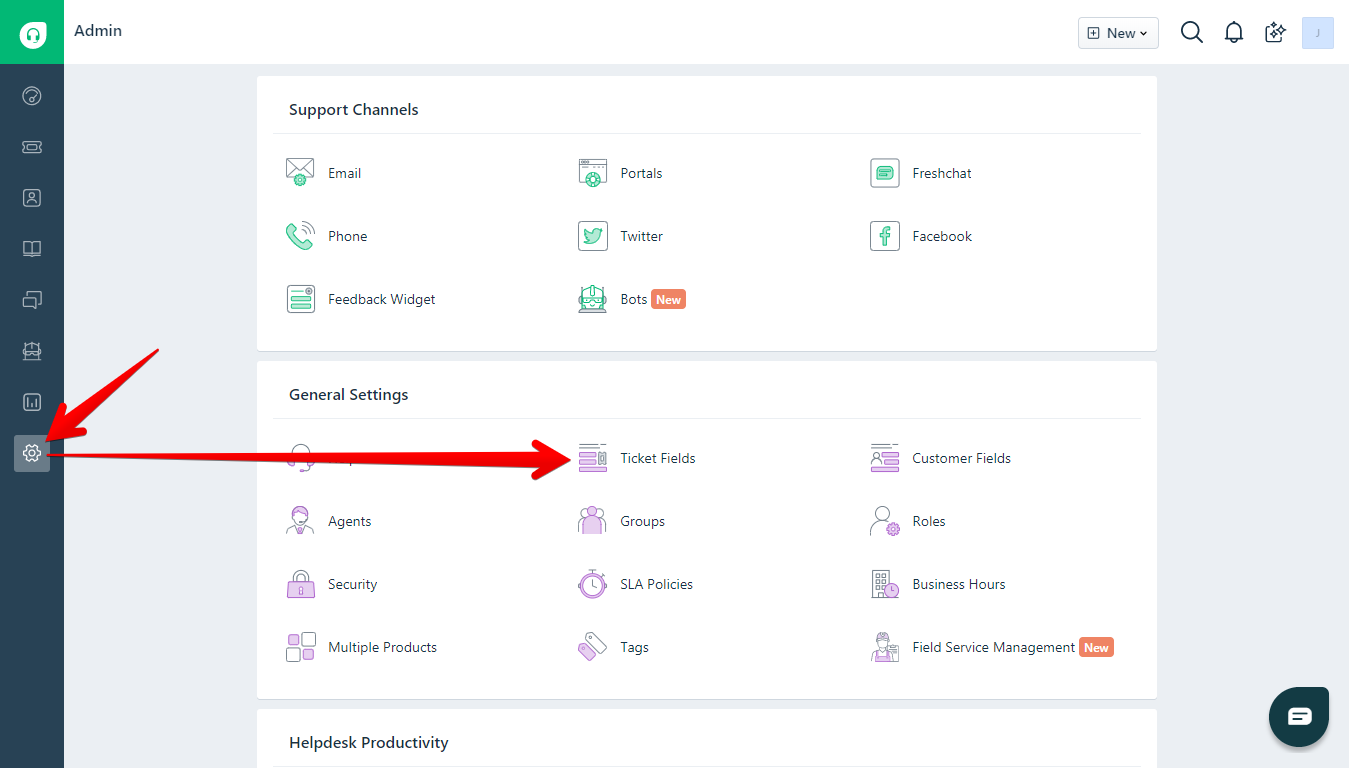Open the user profile avatar
This screenshot has height=768, width=1349.
1318,33
